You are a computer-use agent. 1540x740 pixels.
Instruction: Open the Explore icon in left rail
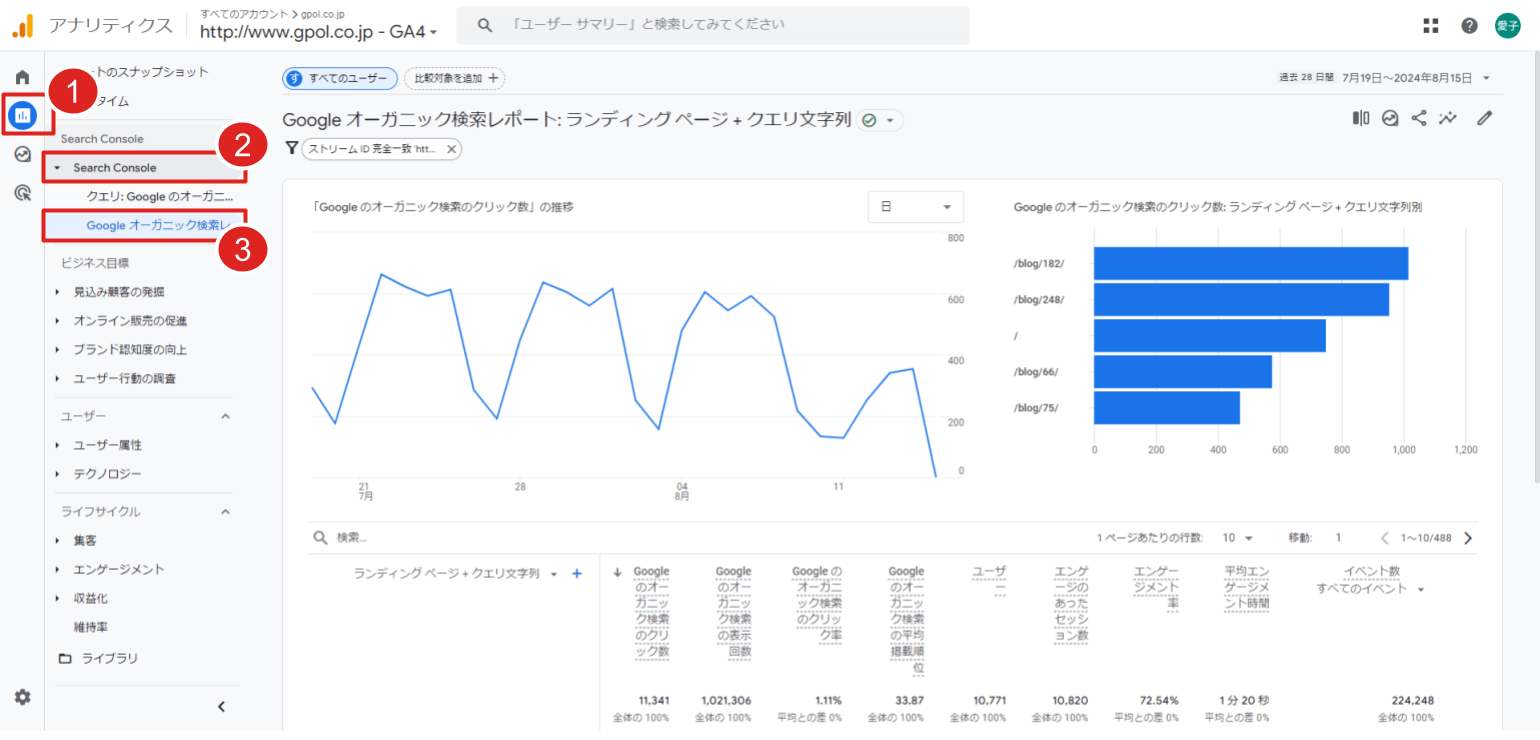22,154
